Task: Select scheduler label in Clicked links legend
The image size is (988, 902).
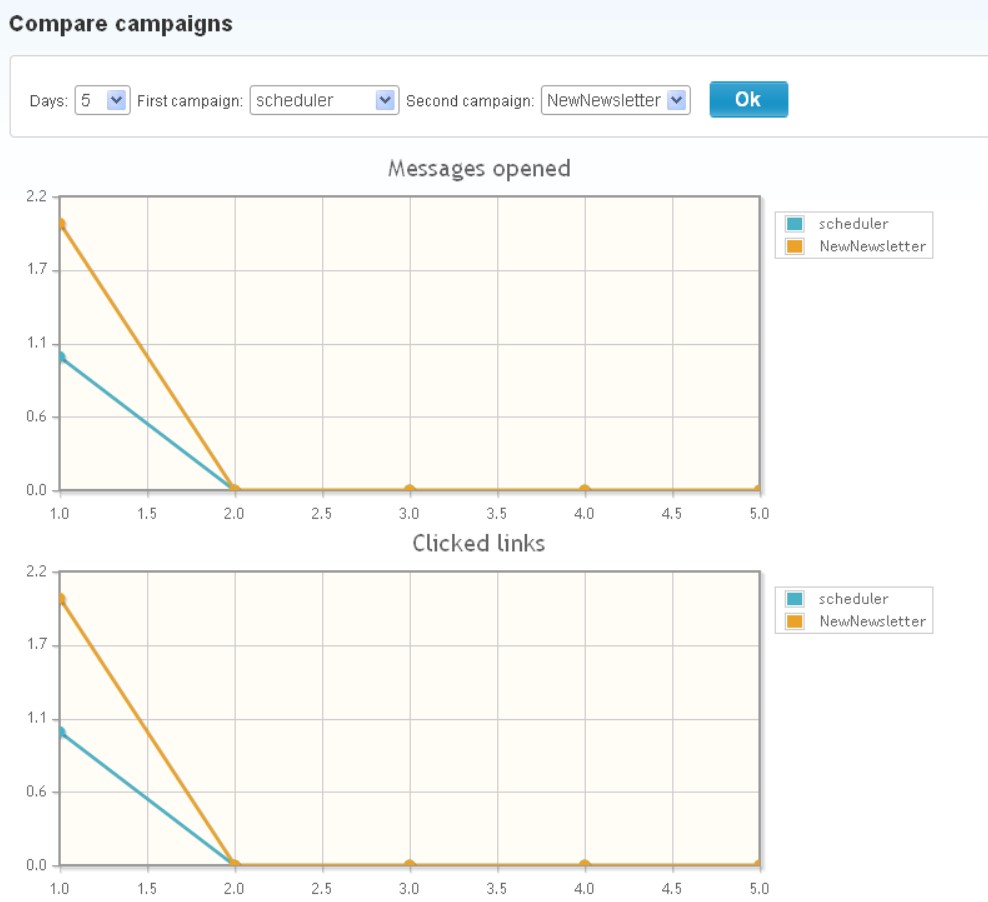Action: point(853,599)
